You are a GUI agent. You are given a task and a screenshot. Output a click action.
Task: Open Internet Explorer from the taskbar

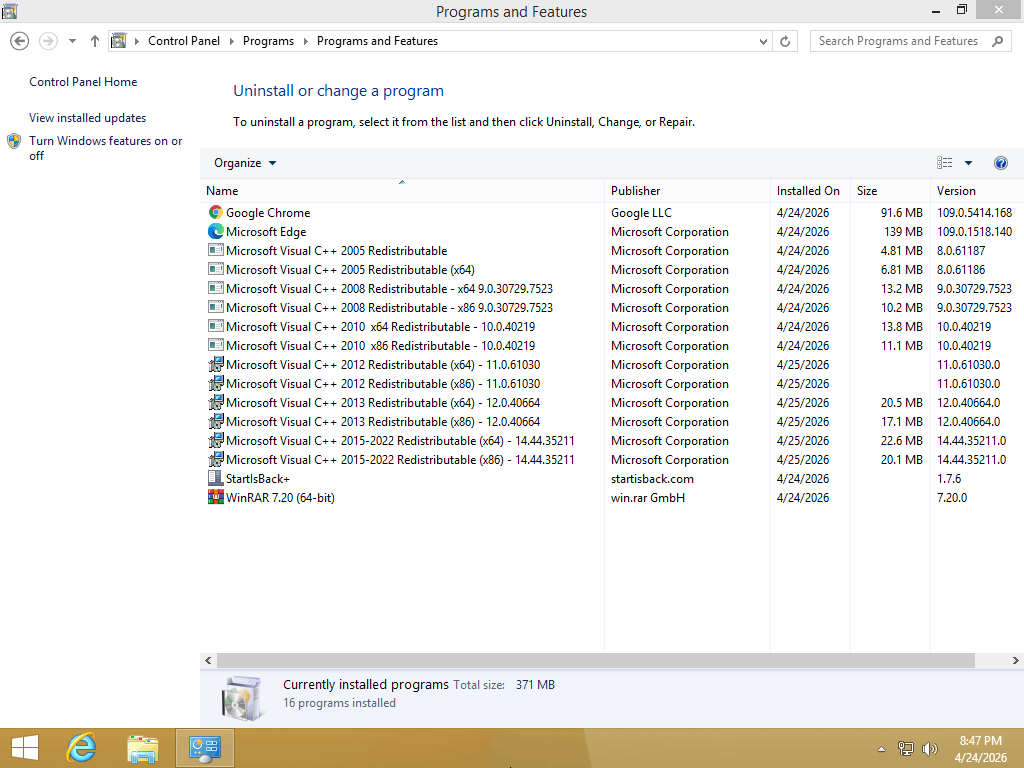[x=81, y=747]
